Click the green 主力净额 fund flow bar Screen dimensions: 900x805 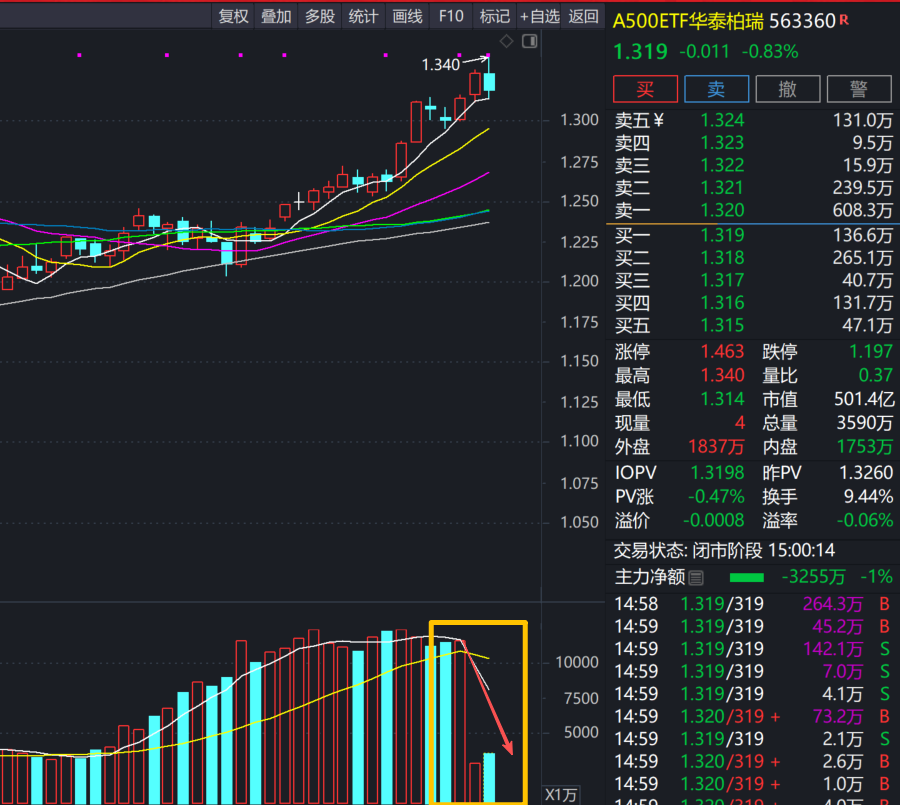point(746,577)
